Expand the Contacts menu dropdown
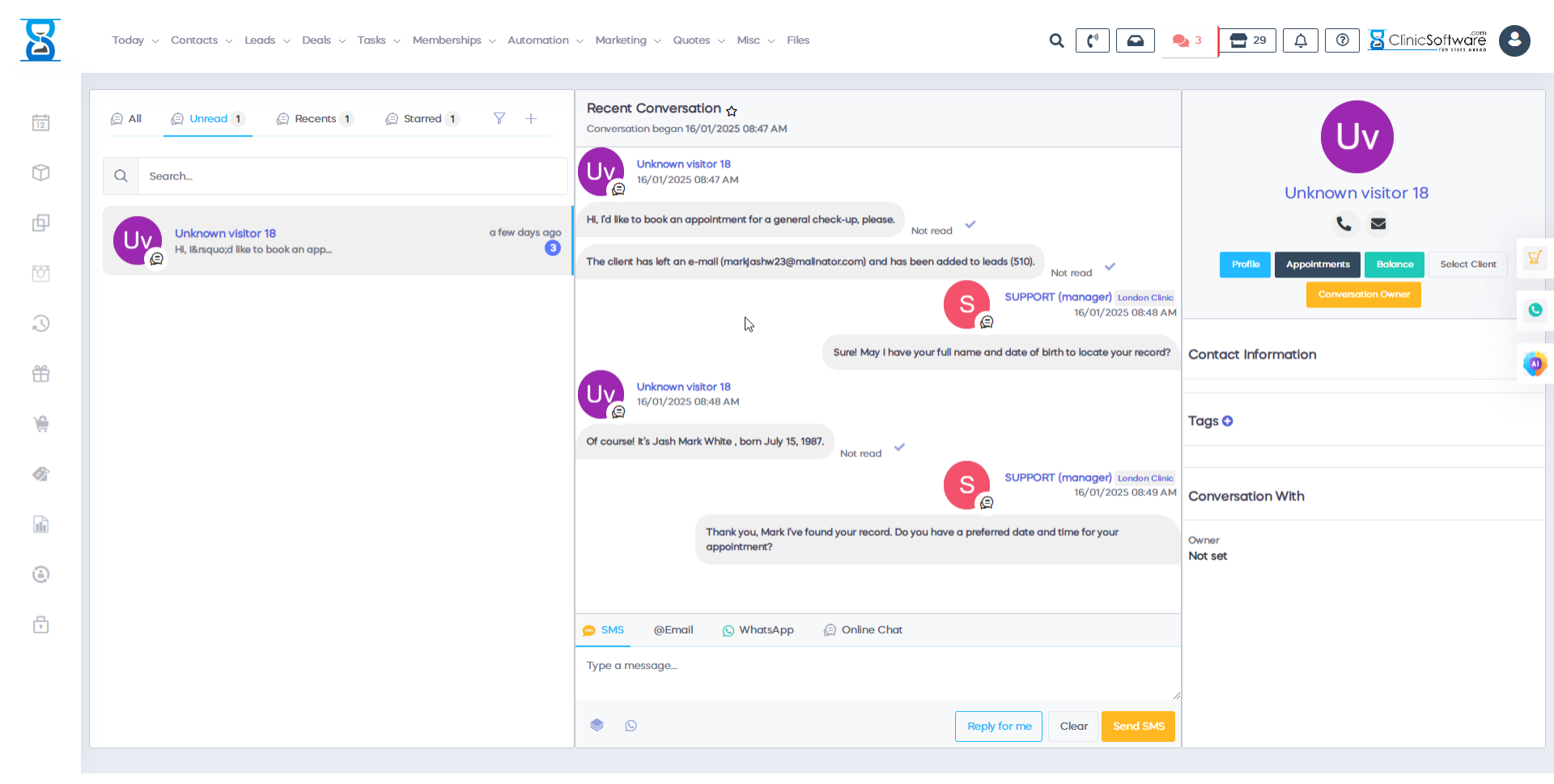The height and width of the screenshot is (784, 1554). click(x=202, y=40)
